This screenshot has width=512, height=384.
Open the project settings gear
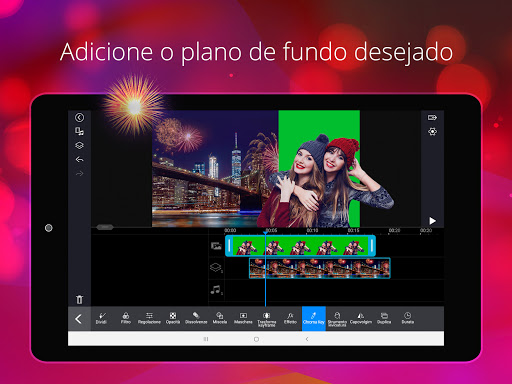click(x=432, y=132)
